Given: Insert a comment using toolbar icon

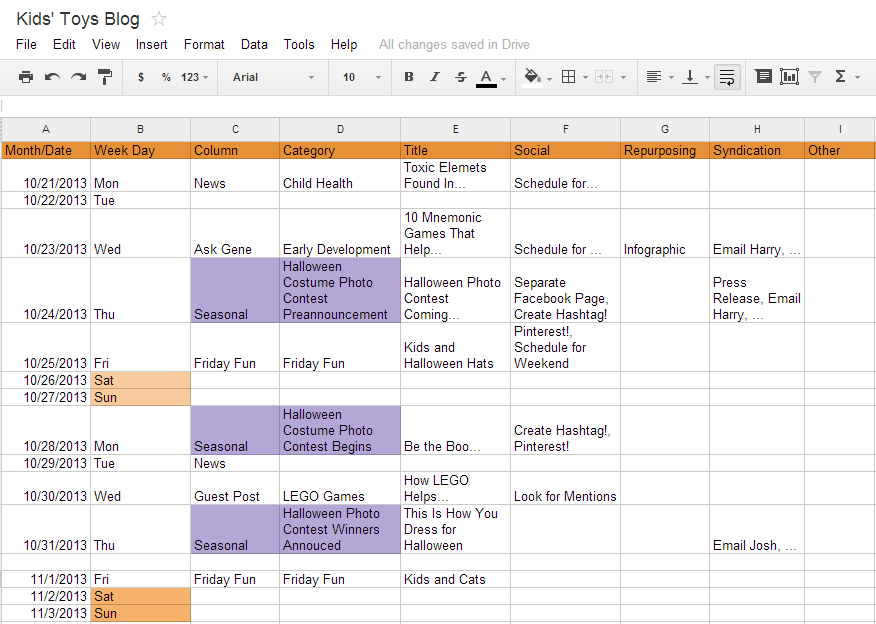Looking at the screenshot, I should point(763,77).
